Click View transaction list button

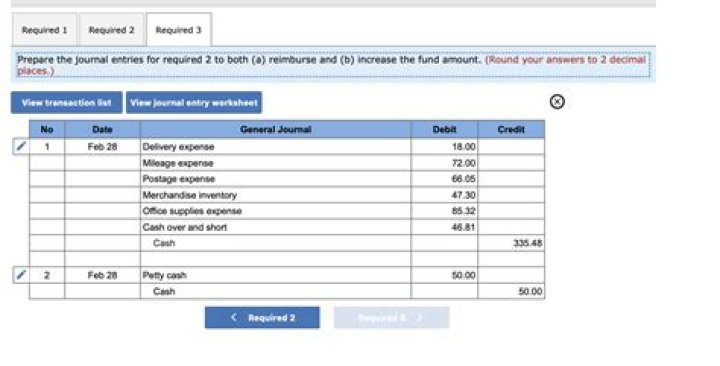67,102
